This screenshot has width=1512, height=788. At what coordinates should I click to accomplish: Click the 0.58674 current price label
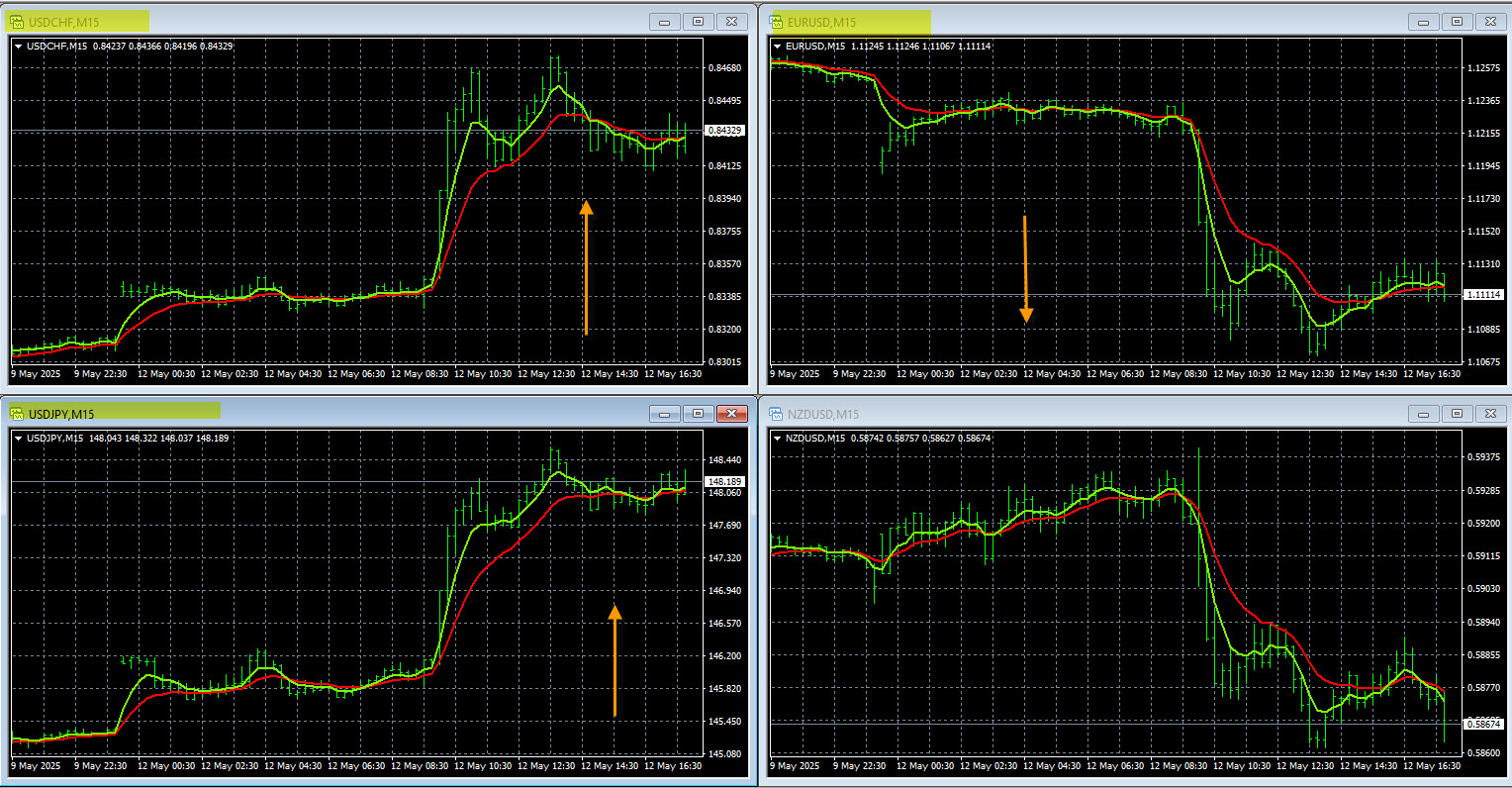1482,724
